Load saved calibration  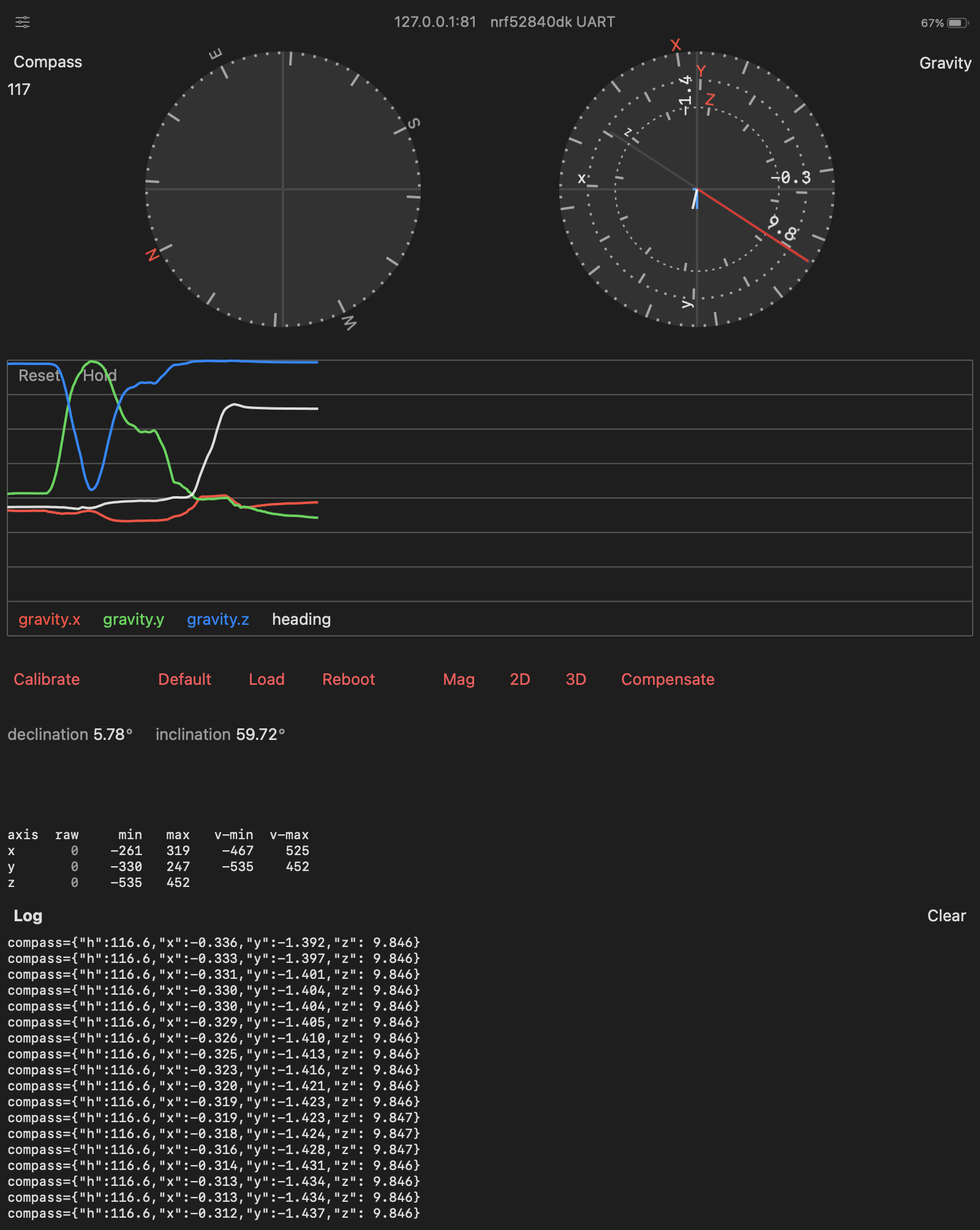266,679
